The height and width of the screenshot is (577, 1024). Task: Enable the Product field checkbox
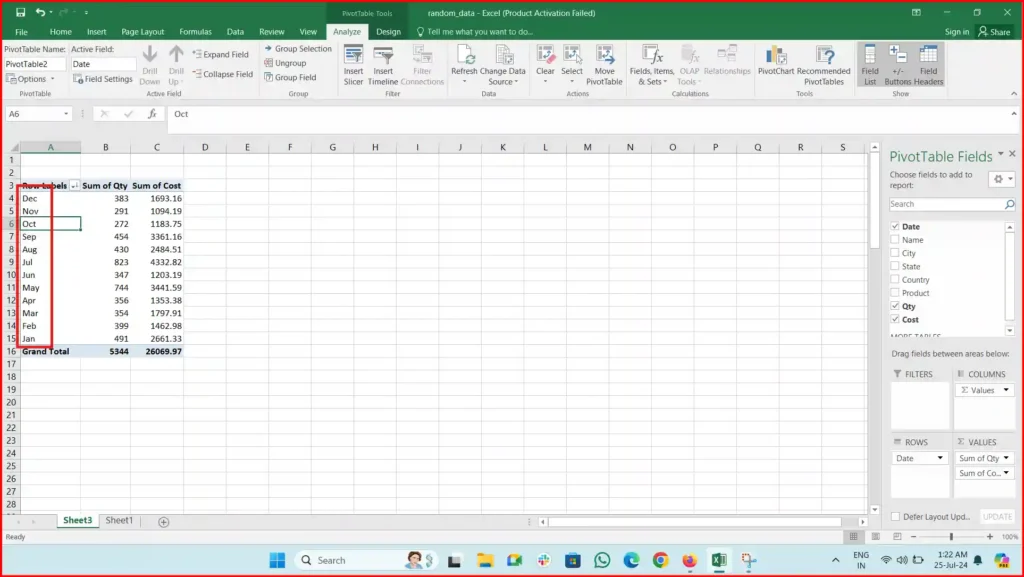click(895, 292)
